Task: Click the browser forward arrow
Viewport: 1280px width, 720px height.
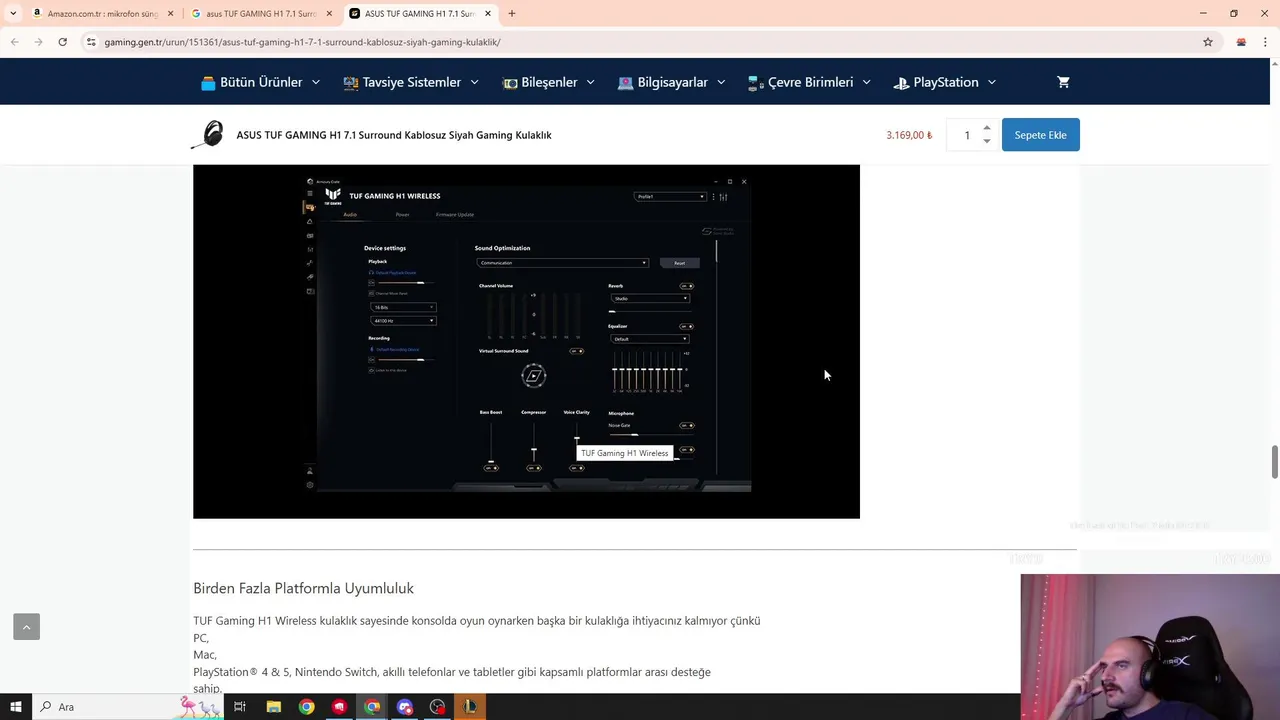Action: [38, 42]
